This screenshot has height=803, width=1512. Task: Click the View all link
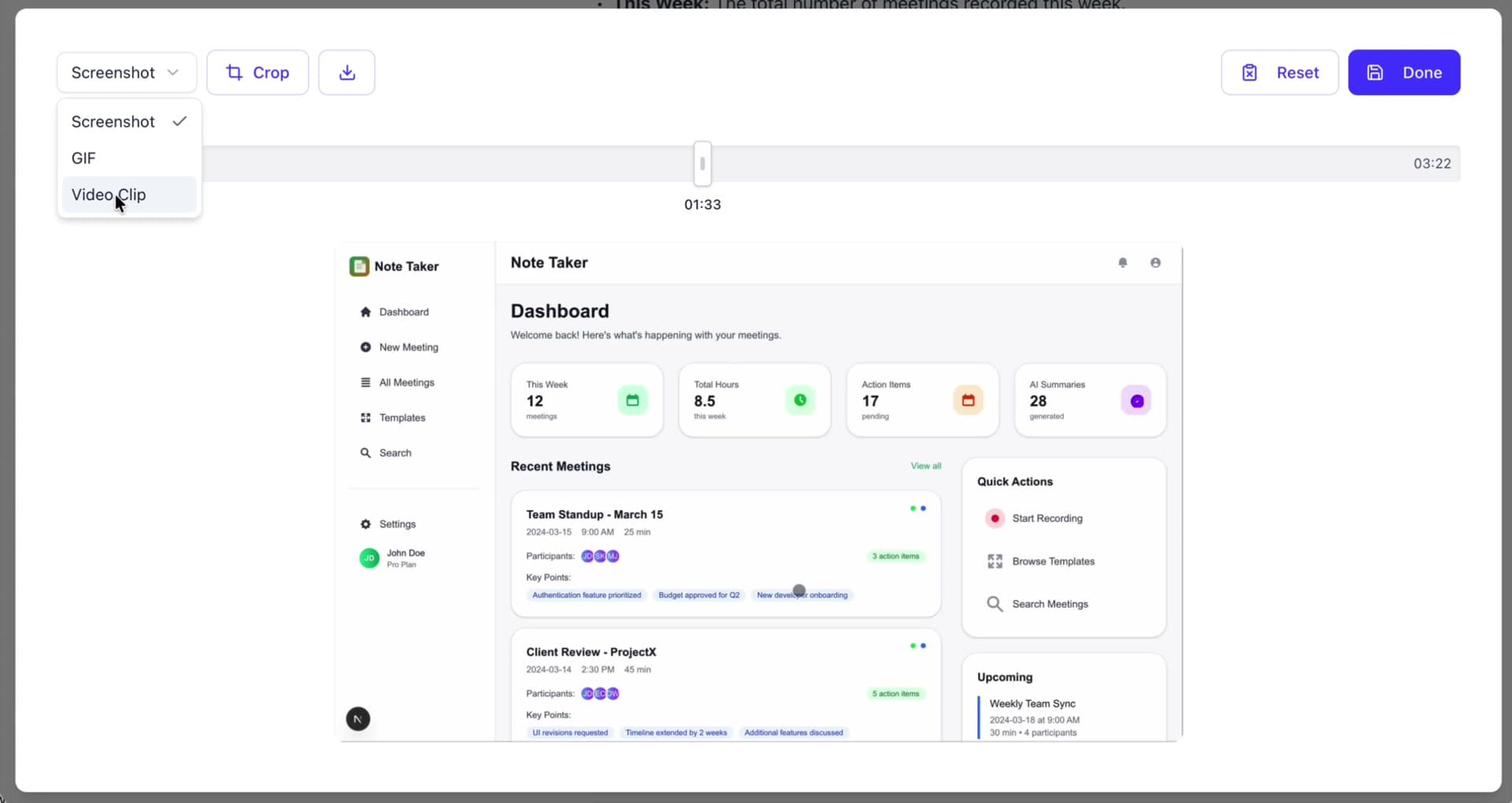[x=925, y=466]
